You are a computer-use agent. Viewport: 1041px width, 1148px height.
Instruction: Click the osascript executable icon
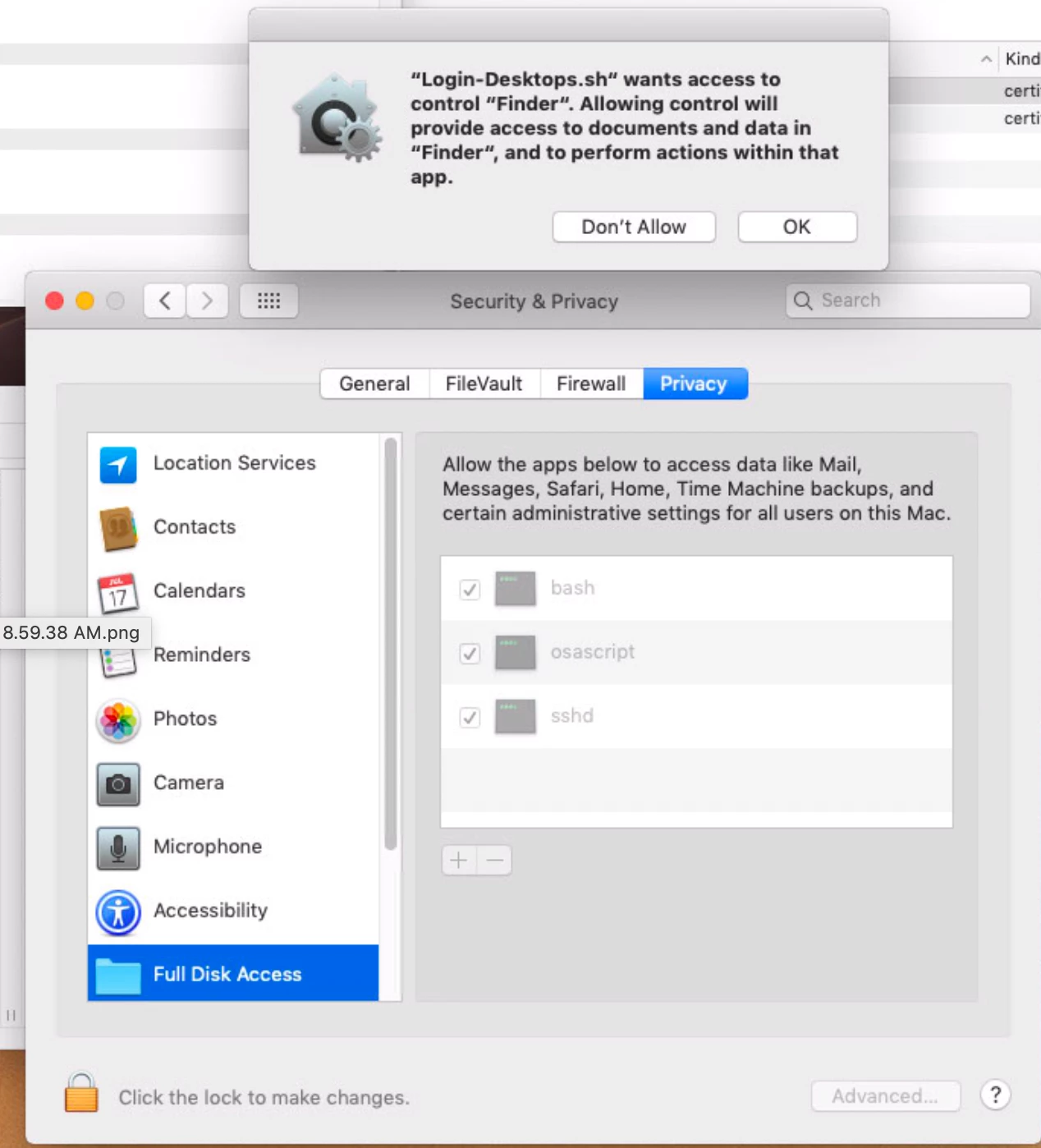coord(515,652)
